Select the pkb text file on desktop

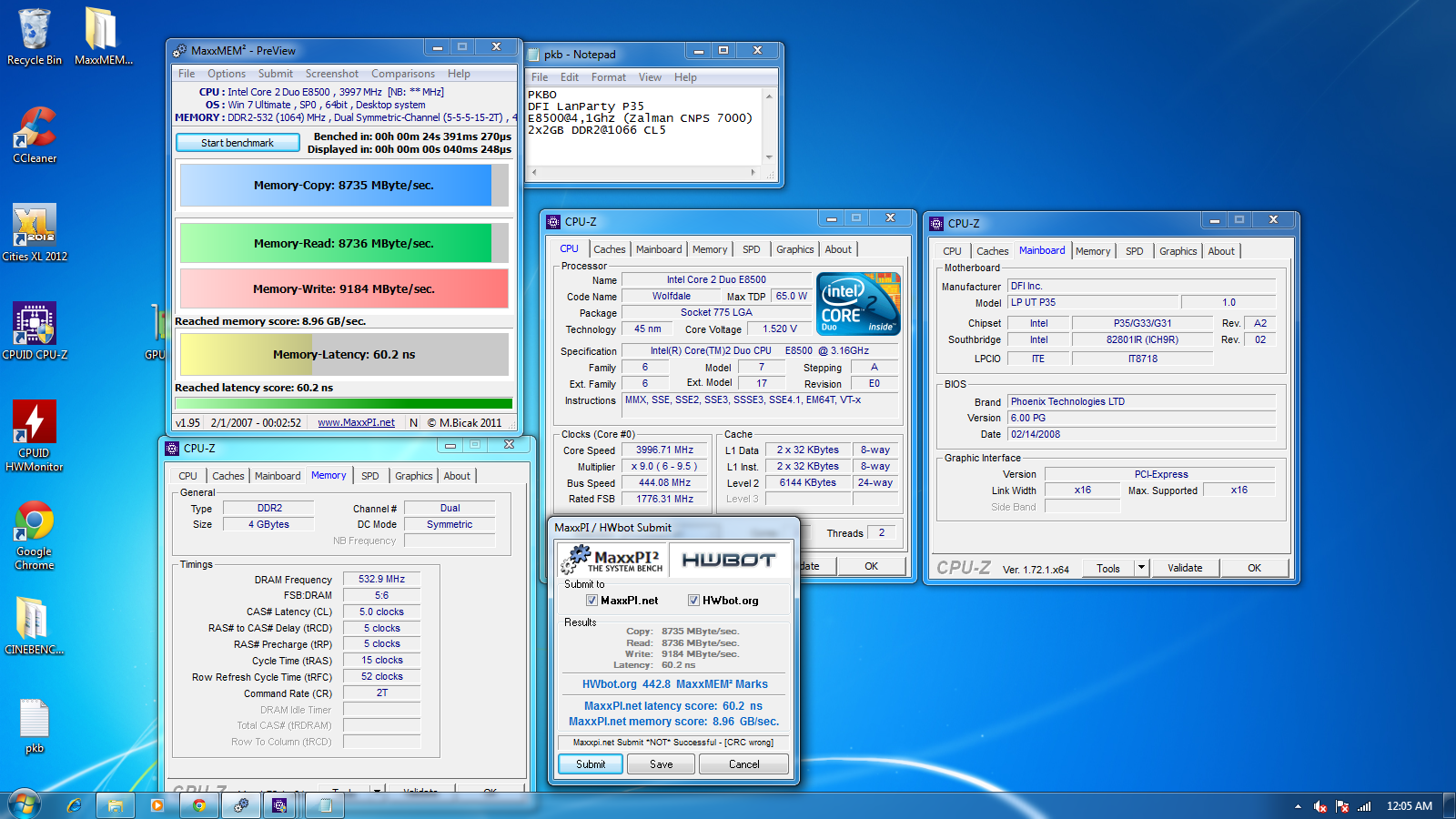point(35,726)
